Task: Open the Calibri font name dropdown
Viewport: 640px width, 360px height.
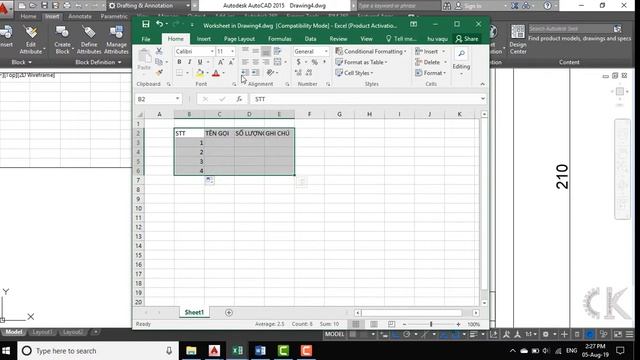Action: tap(212, 51)
